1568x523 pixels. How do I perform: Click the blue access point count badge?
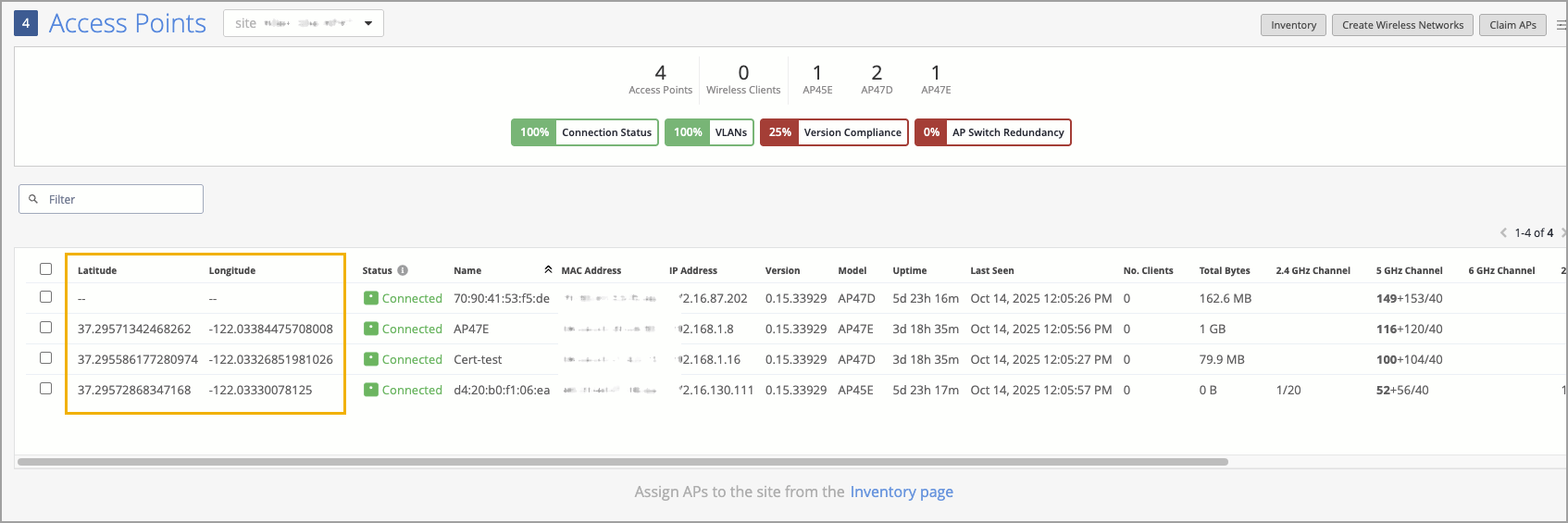point(26,23)
